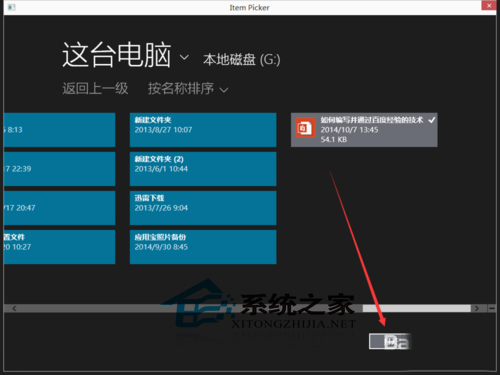Image resolution: width=500 pixels, height=375 pixels.
Task: Click the file size 54.1 KB
Action: 334,140
